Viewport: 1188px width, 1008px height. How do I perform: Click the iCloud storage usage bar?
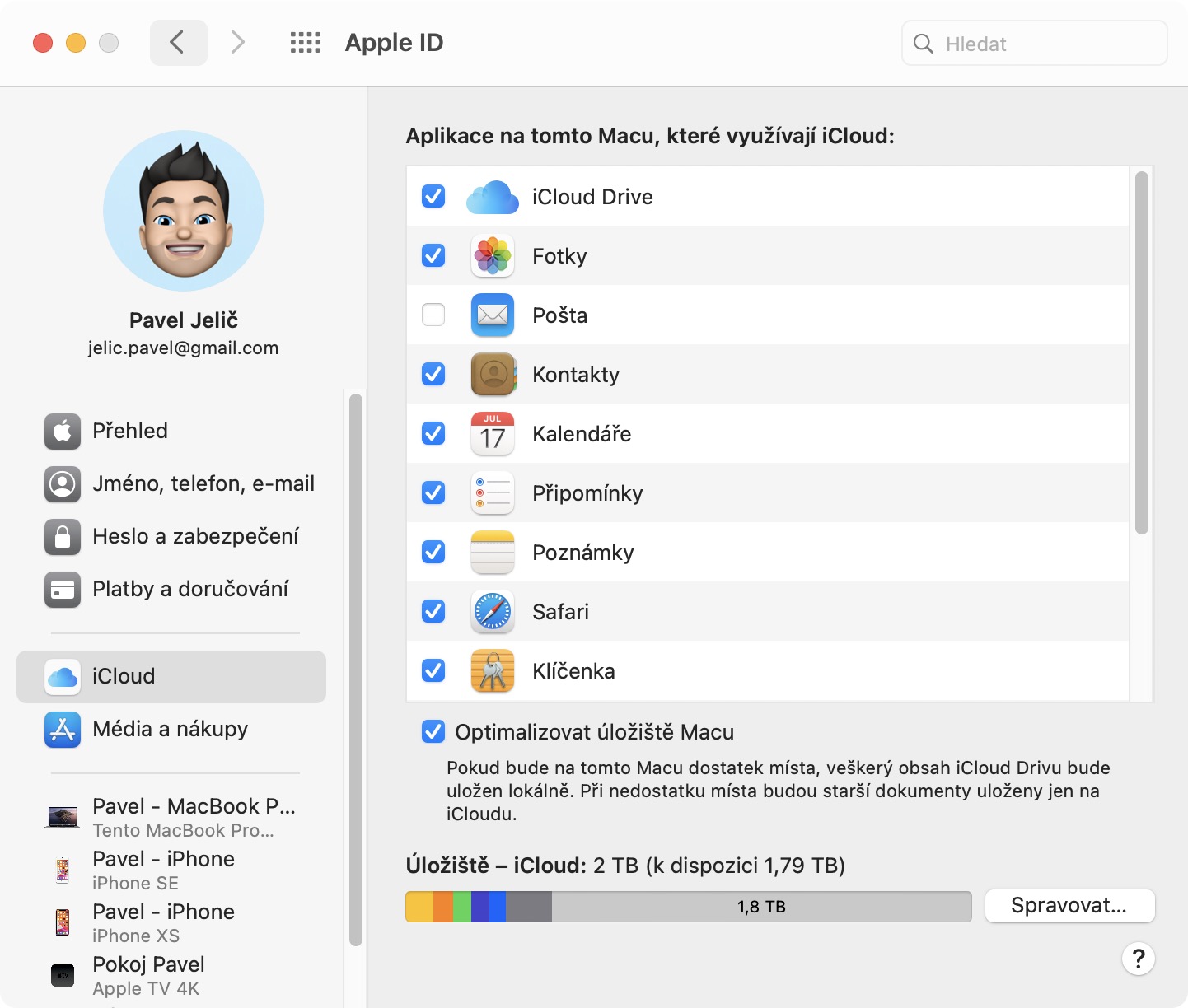coord(688,907)
